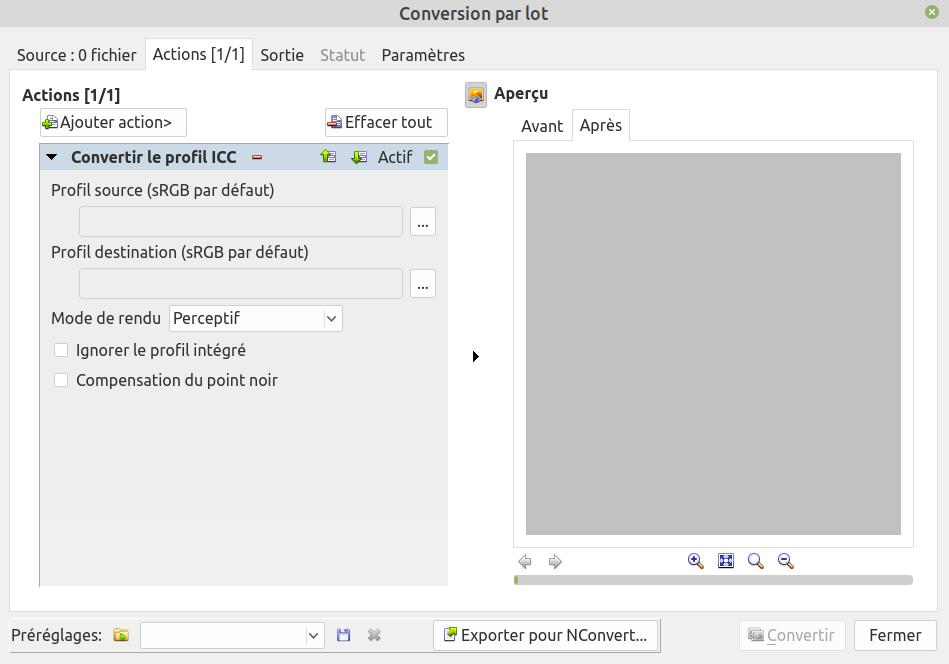Click the fit-to-window preview icon
949x664 pixels.
pos(726,561)
